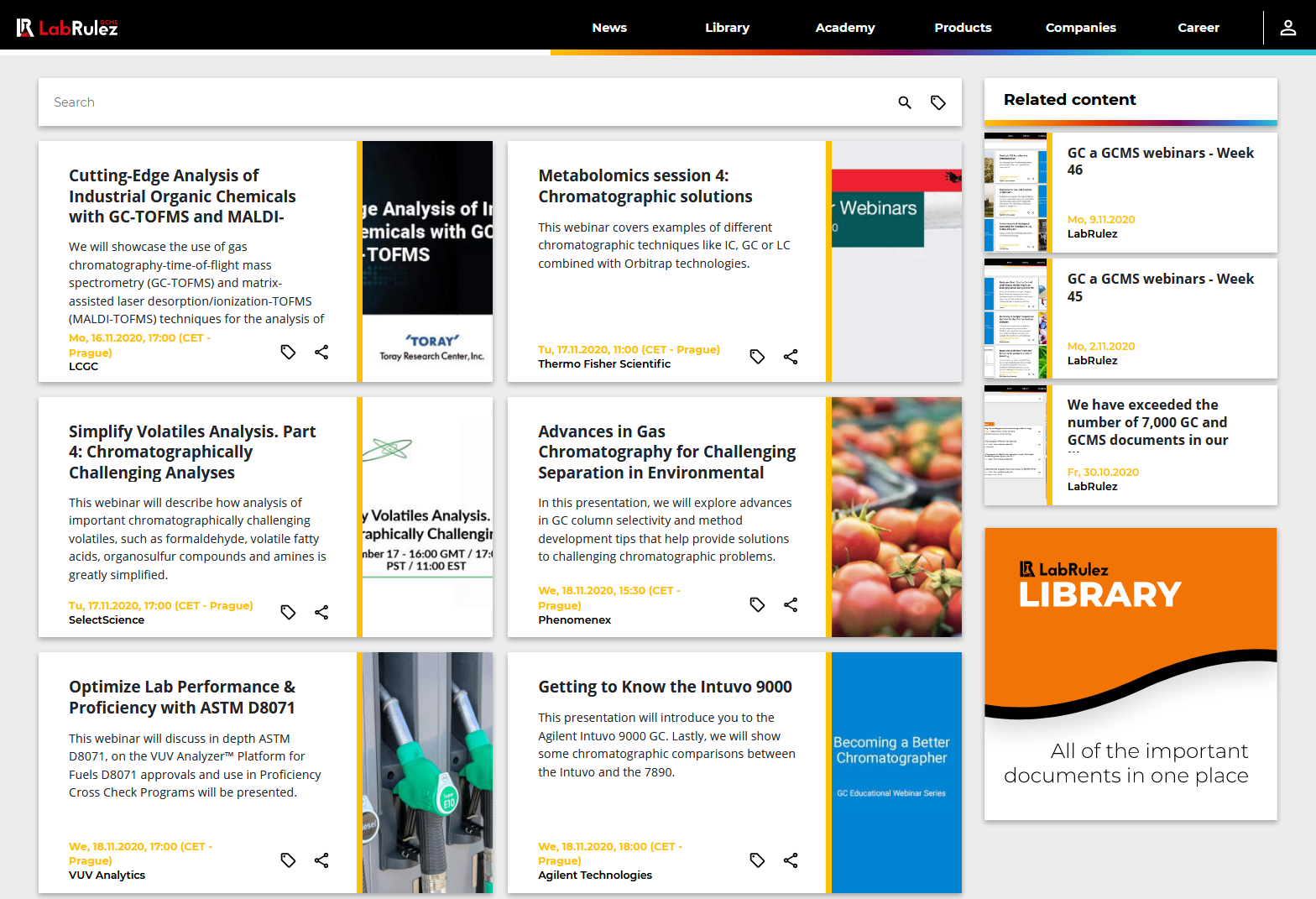Click the Week 45 related content thumbnail
The height and width of the screenshot is (899, 1316).
click(x=1016, y=319)
